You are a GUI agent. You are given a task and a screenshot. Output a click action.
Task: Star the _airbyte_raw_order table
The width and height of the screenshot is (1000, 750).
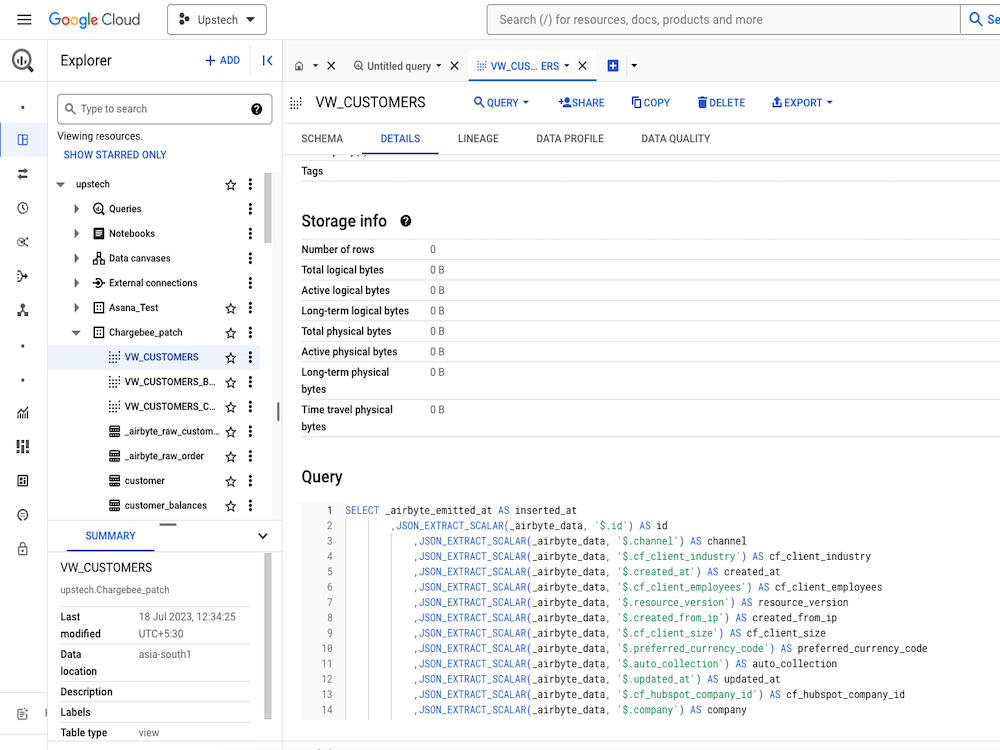231,457
